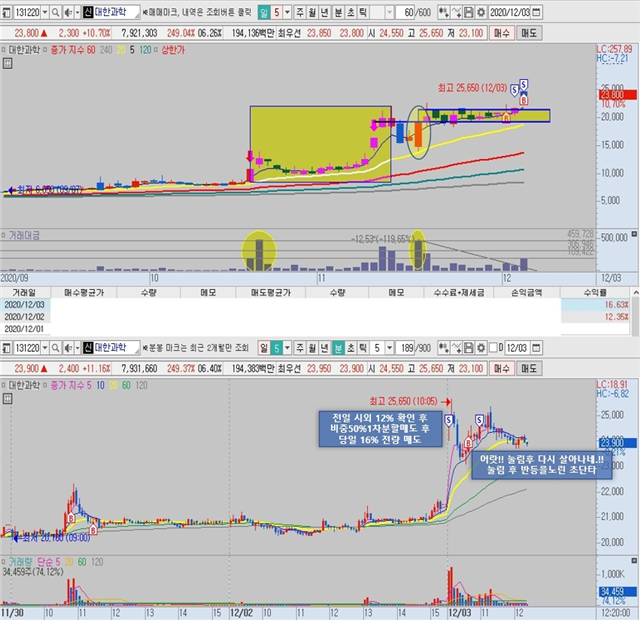Click search magnifier in top chart toolbar
This screenshot has width=640, height=620.
pyautogui.click(x=56, y=13)
